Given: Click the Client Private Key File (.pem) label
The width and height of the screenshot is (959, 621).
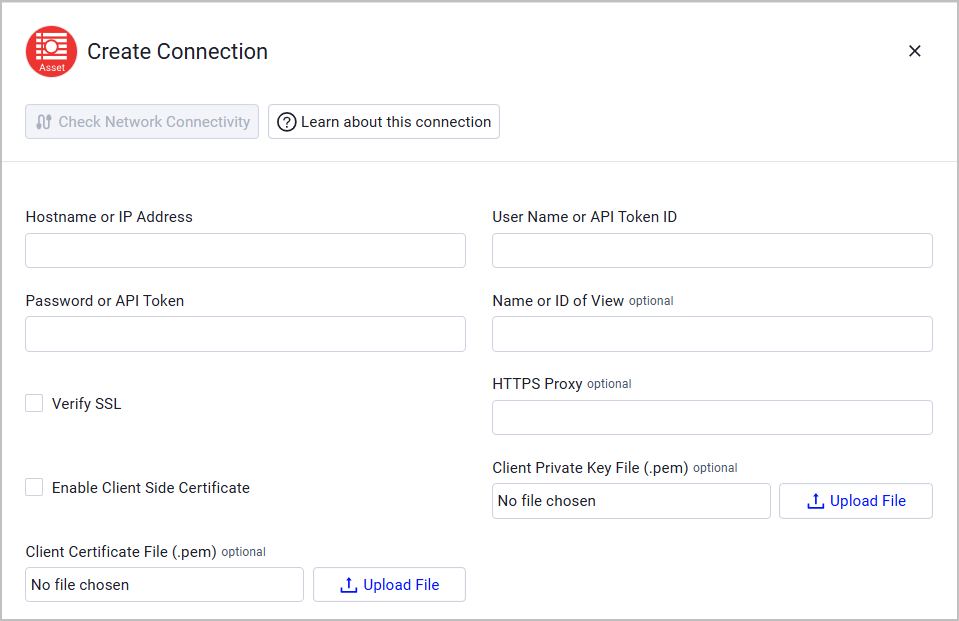Looking at the screenshot, I should (x=590, y=468).
